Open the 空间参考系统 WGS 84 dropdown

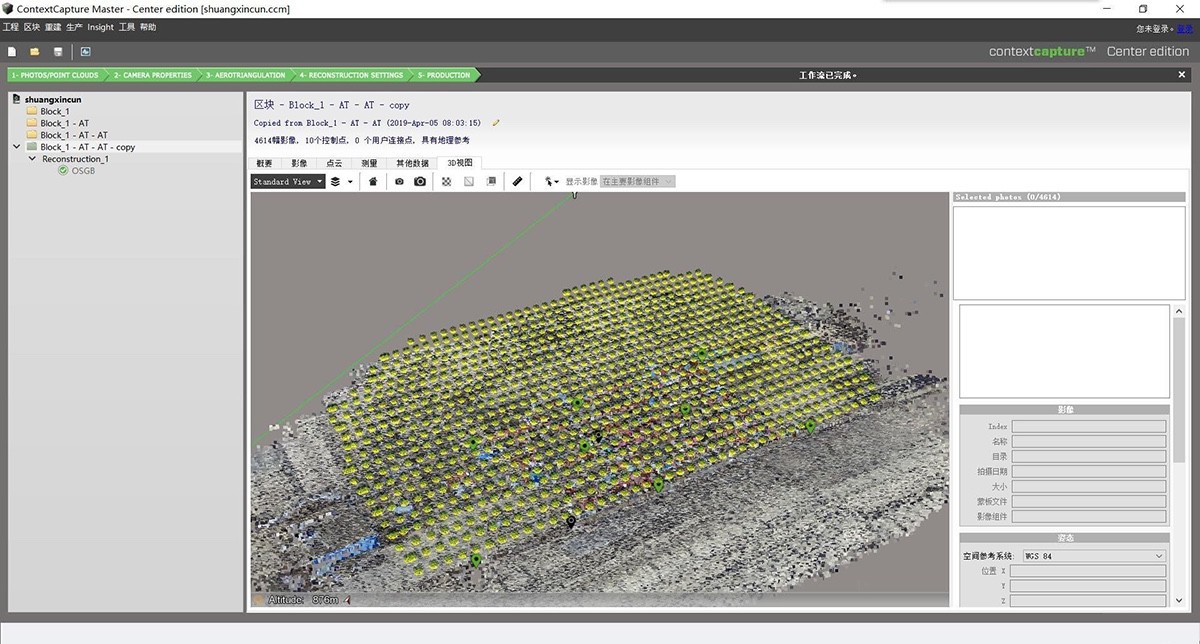point(1090,555)
